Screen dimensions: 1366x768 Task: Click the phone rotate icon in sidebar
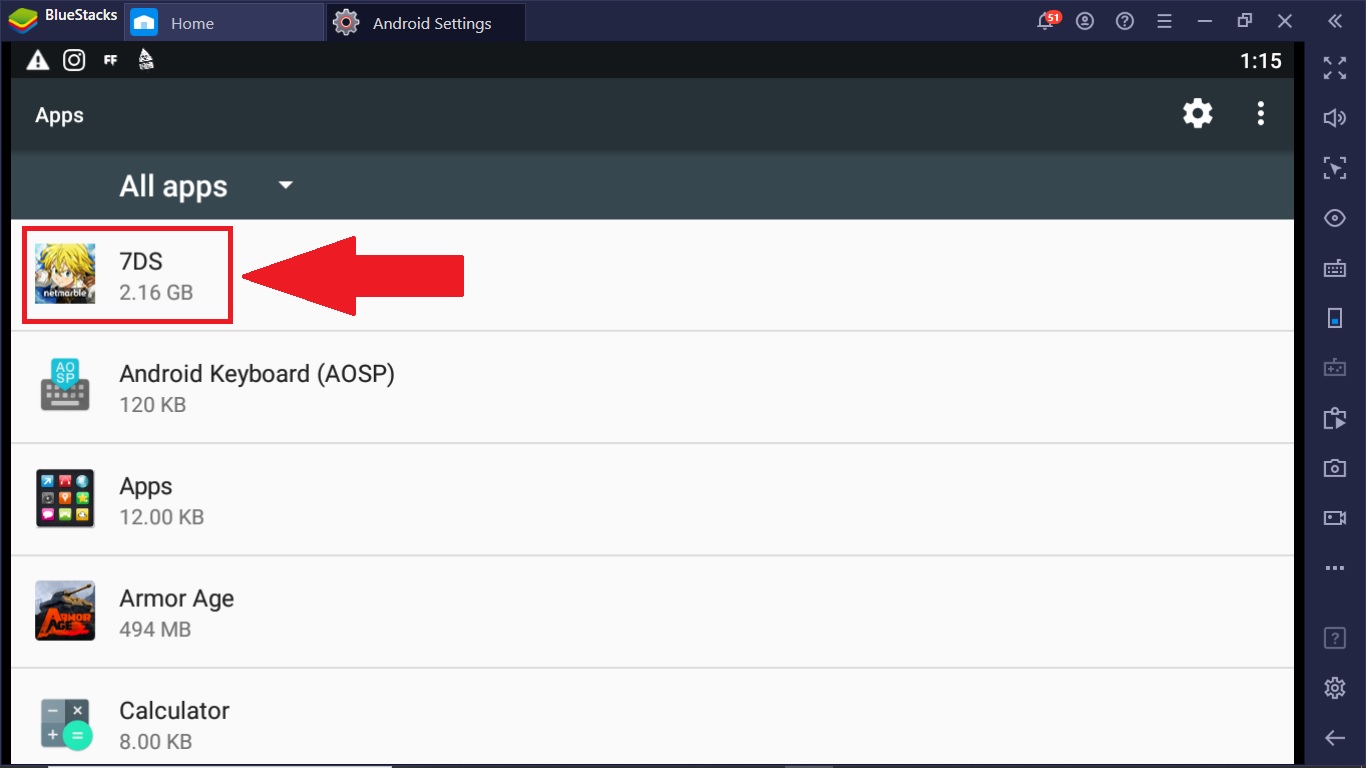click(1335, 318)
